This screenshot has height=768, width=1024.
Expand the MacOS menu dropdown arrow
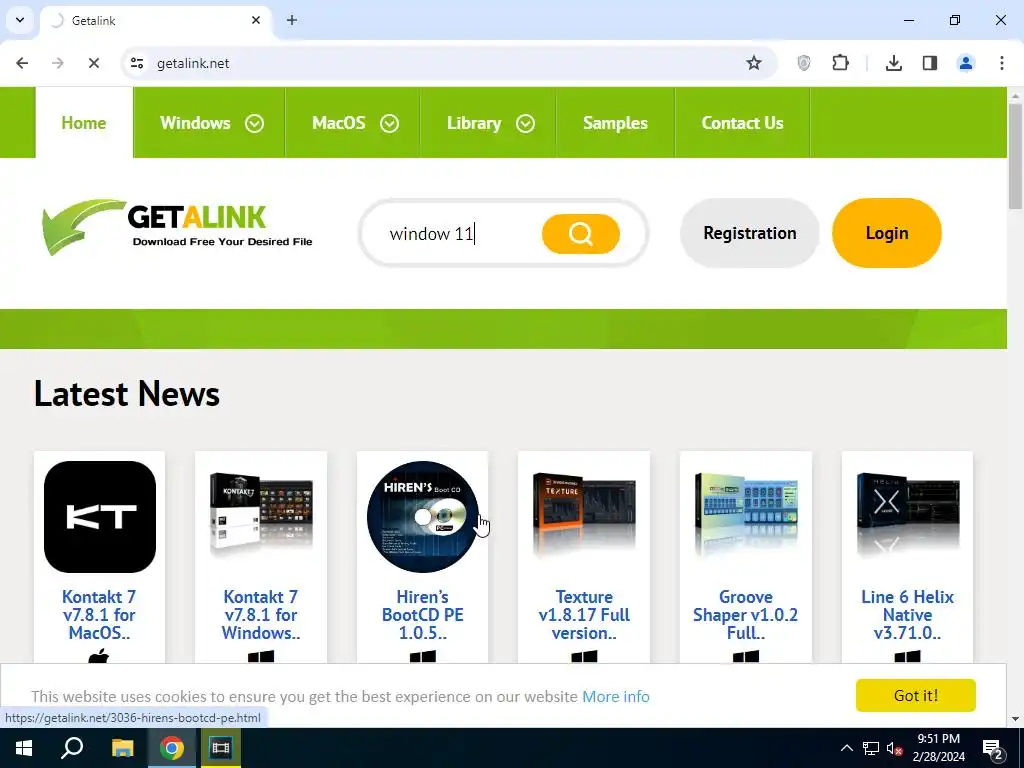click(389, 123)
